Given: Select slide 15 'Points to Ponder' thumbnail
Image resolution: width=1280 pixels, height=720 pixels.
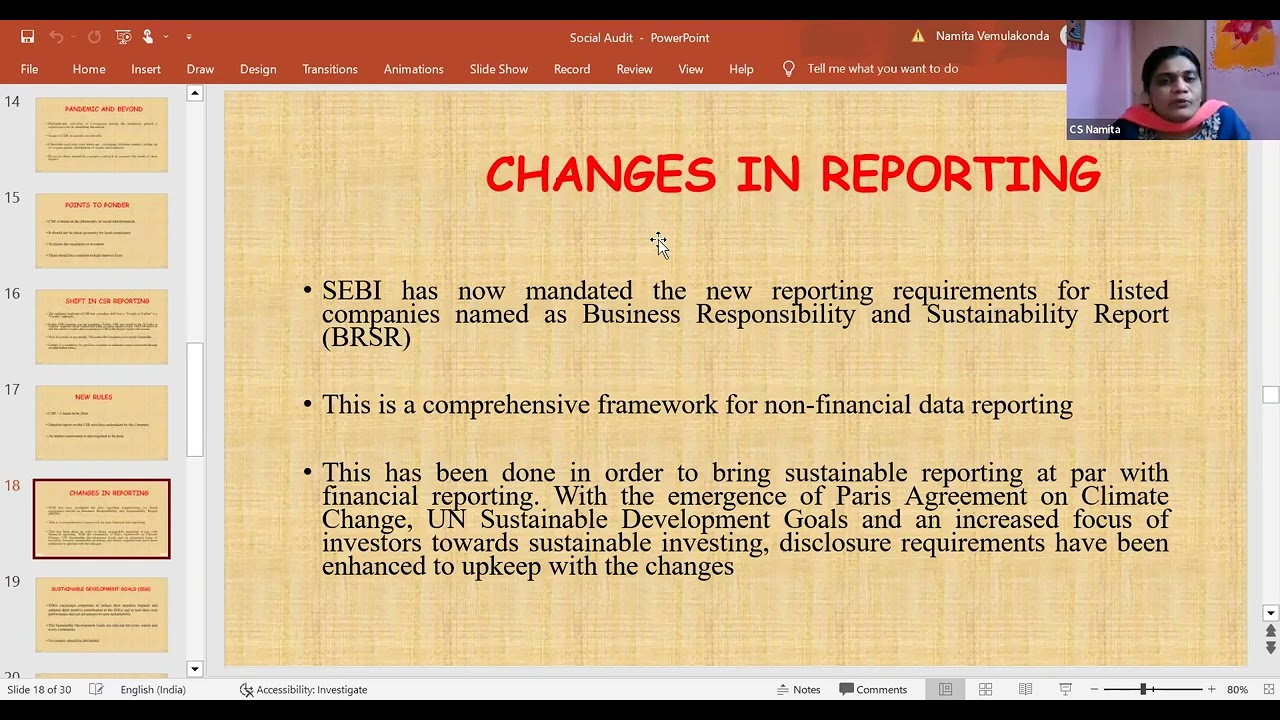Looking at the screenshot, I should coord(102,230).
